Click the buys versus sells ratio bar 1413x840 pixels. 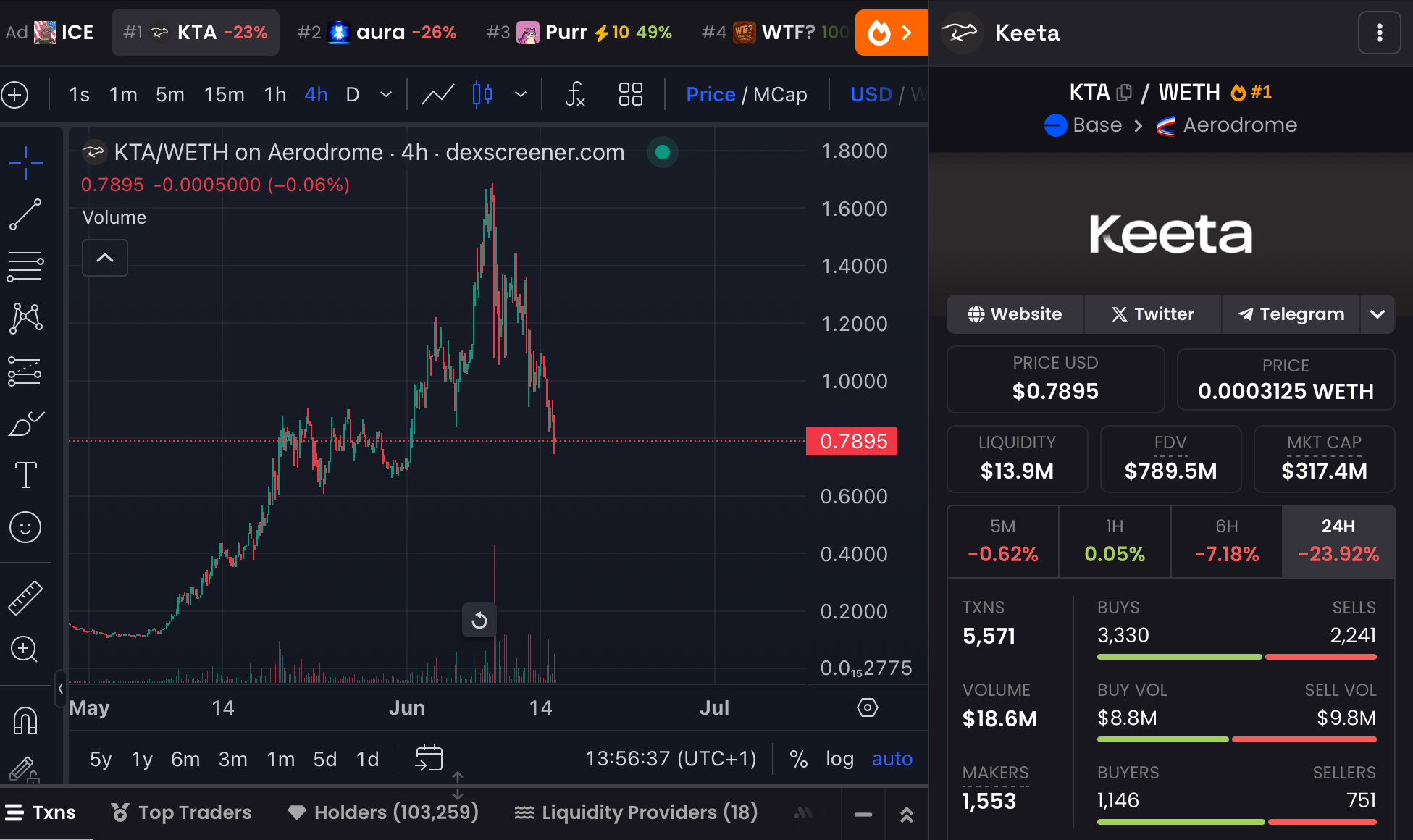point(1236,657)
